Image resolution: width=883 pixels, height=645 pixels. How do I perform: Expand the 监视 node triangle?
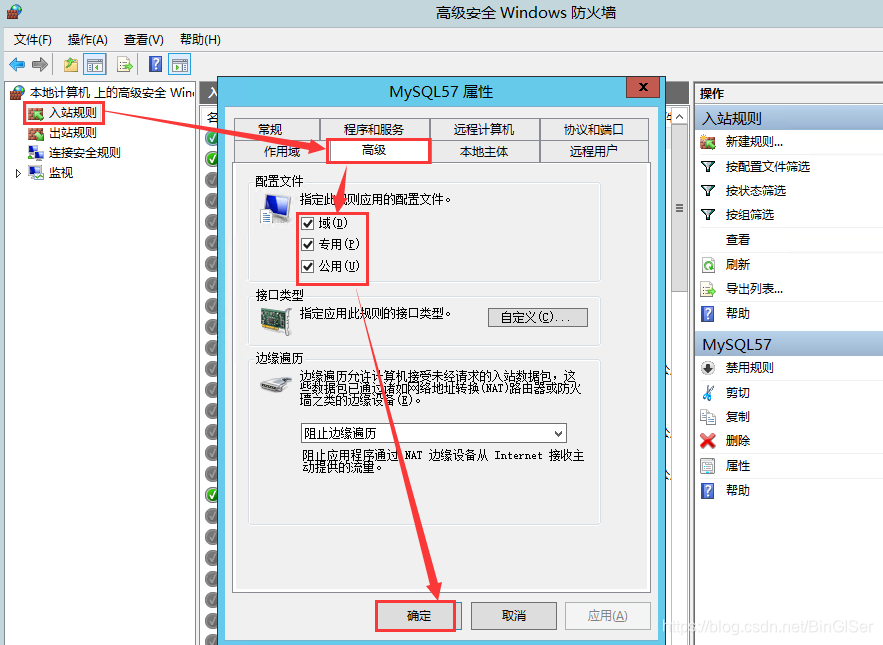point(18,173)
